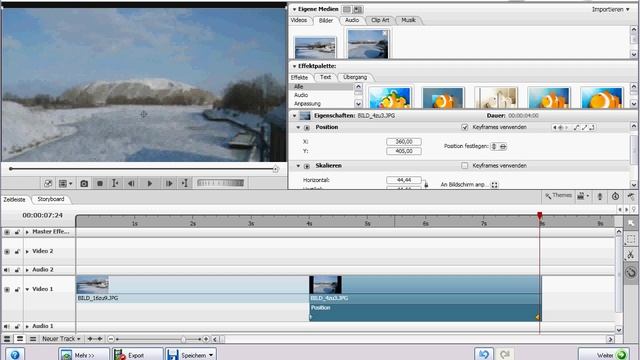Lock the Video 1 track

click(x=17, y=289)
